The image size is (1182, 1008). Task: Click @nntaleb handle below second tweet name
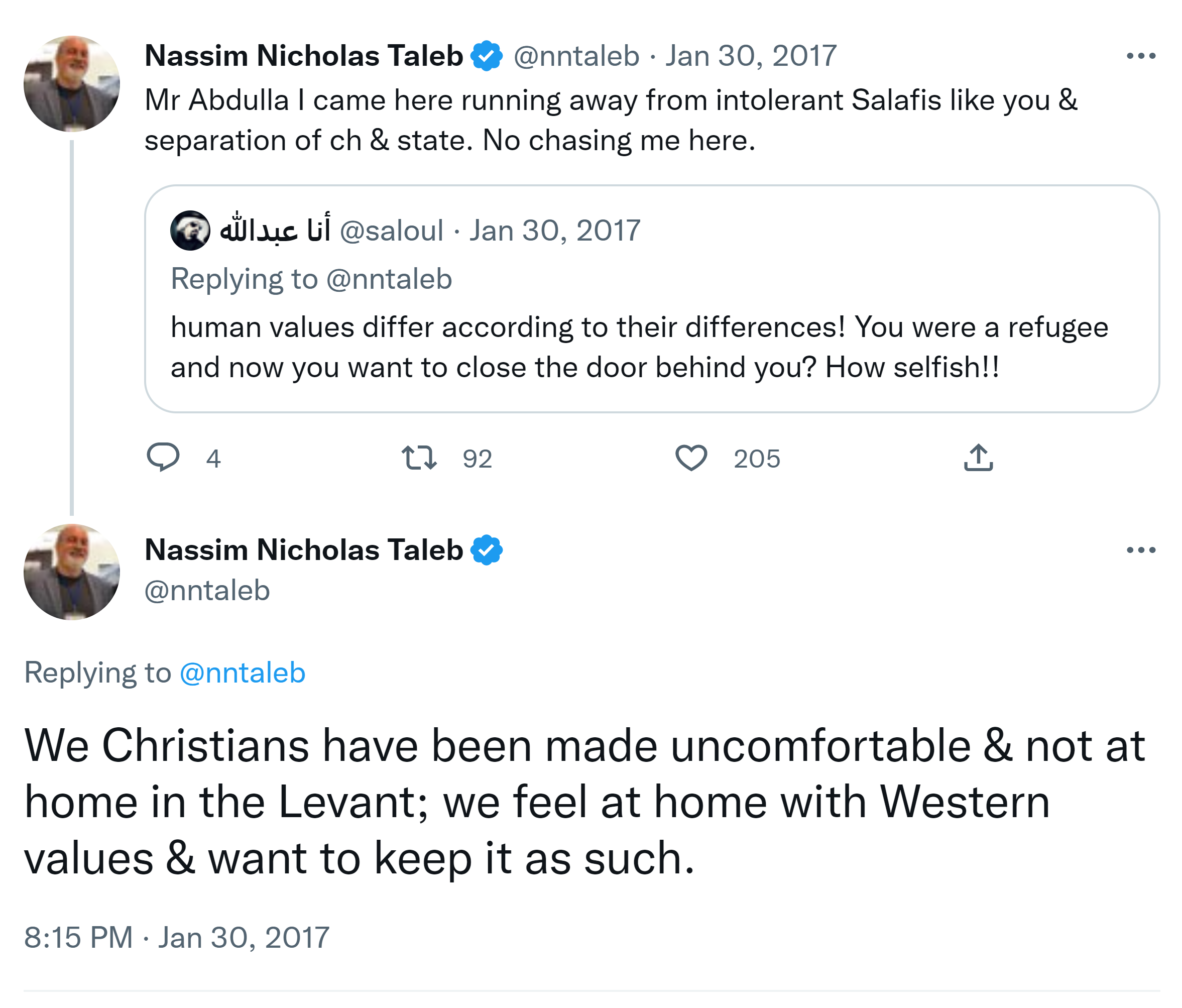pos(207,590)
